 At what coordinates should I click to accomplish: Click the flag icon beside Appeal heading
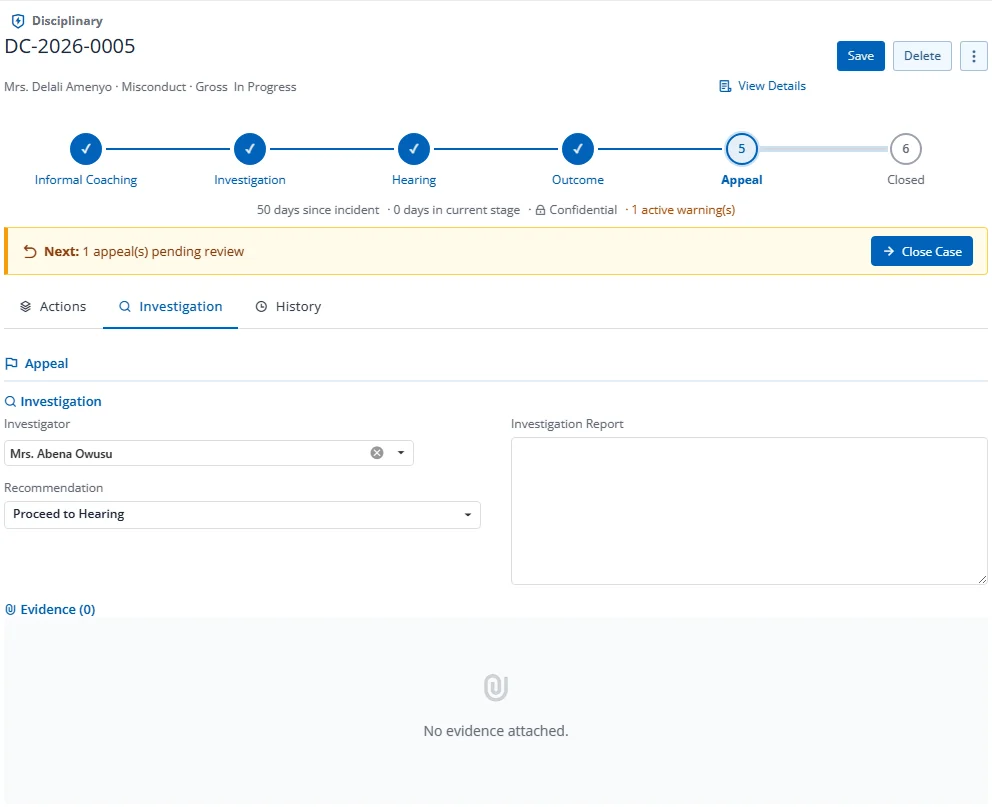(11, 364)
